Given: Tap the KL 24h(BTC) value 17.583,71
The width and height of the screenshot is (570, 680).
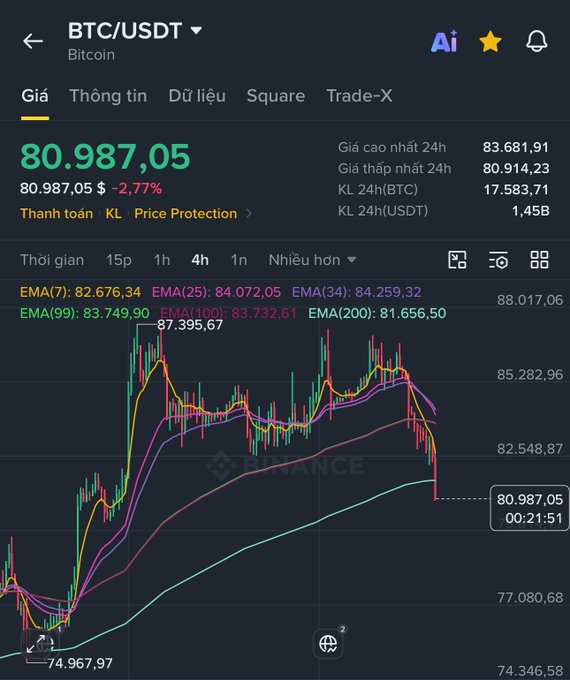Looking at the screenshot, I should point(516,190).
